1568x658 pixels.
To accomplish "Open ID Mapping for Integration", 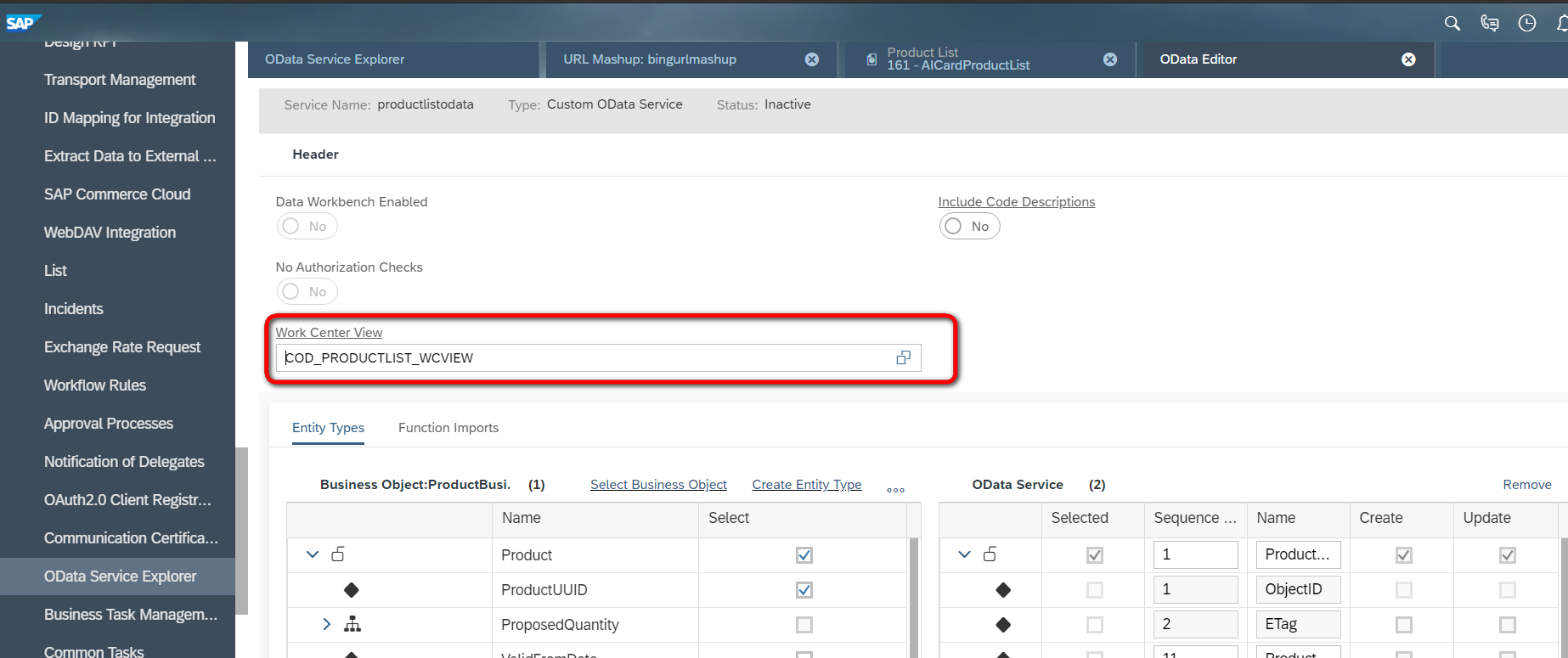I will (x=129, y=118).
